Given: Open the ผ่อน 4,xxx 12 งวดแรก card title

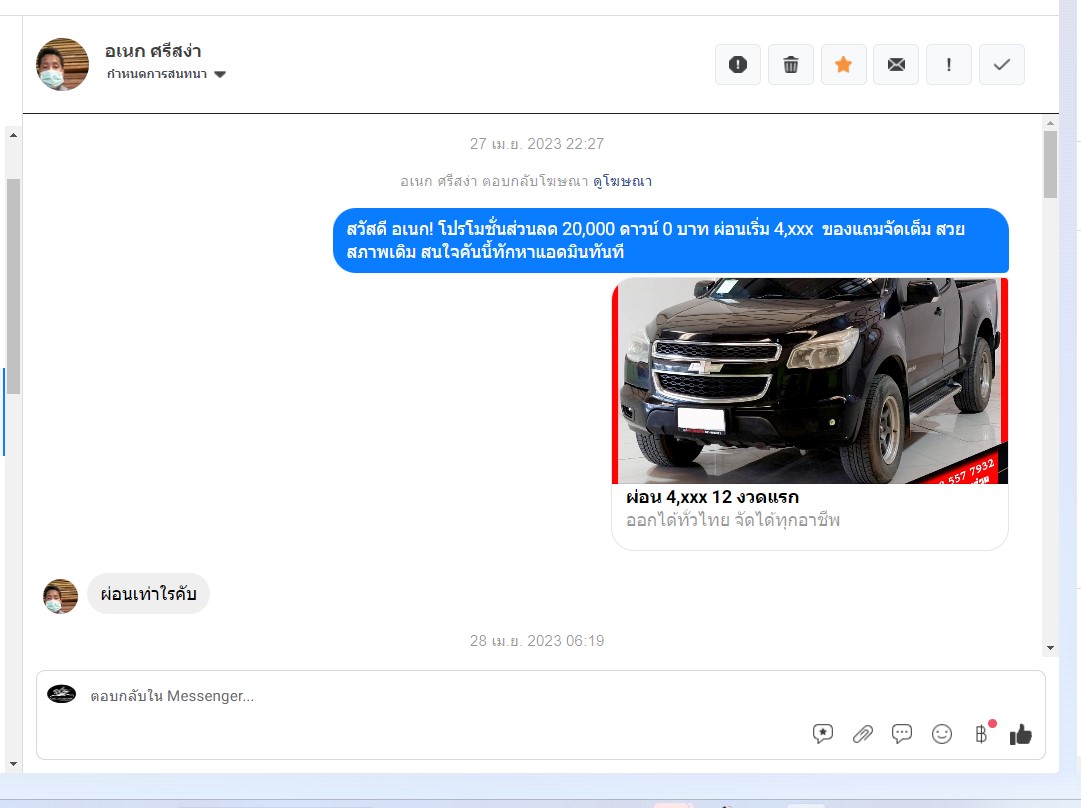Looking at the screenshot, I should pyautogui.click(x=712, y=497).
